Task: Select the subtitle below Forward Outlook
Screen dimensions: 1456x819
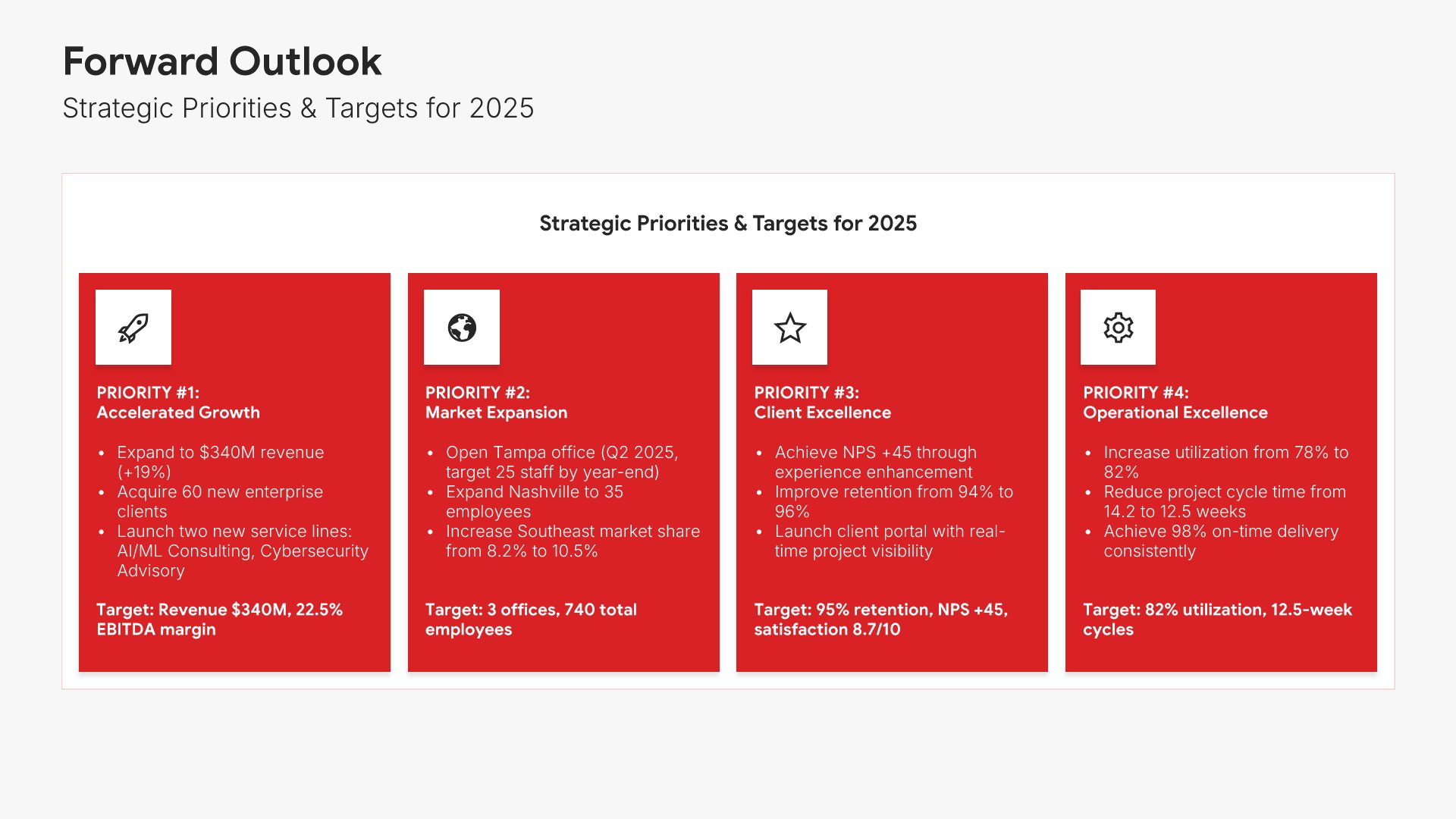Action: click(x=298, y=108)
